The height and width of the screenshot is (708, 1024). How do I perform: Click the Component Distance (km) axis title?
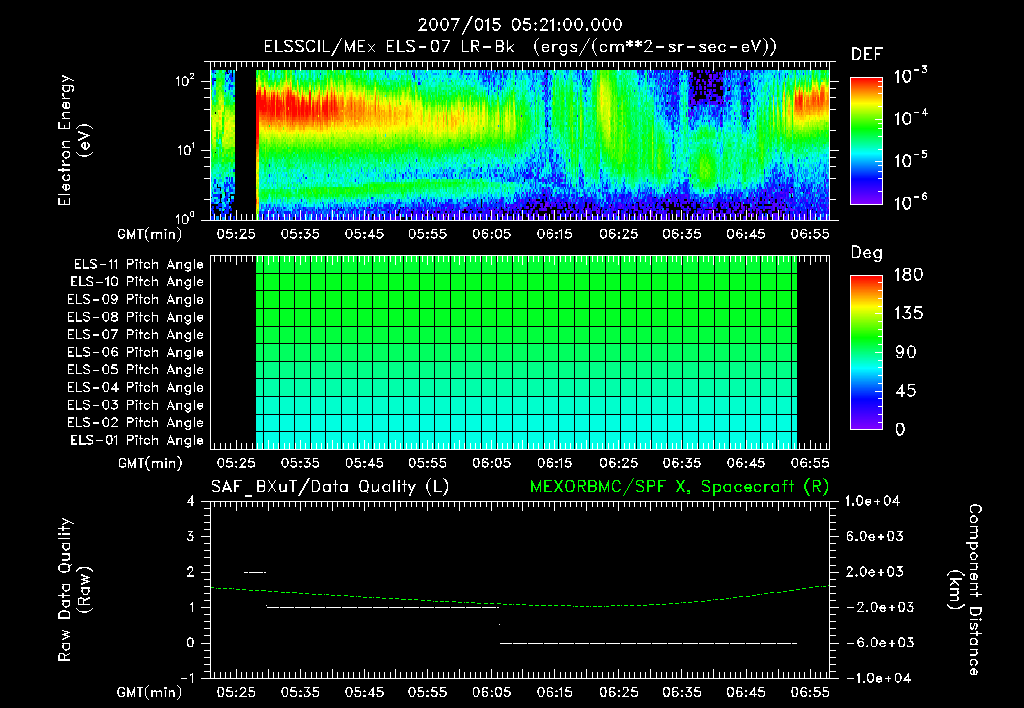(965, 590)
